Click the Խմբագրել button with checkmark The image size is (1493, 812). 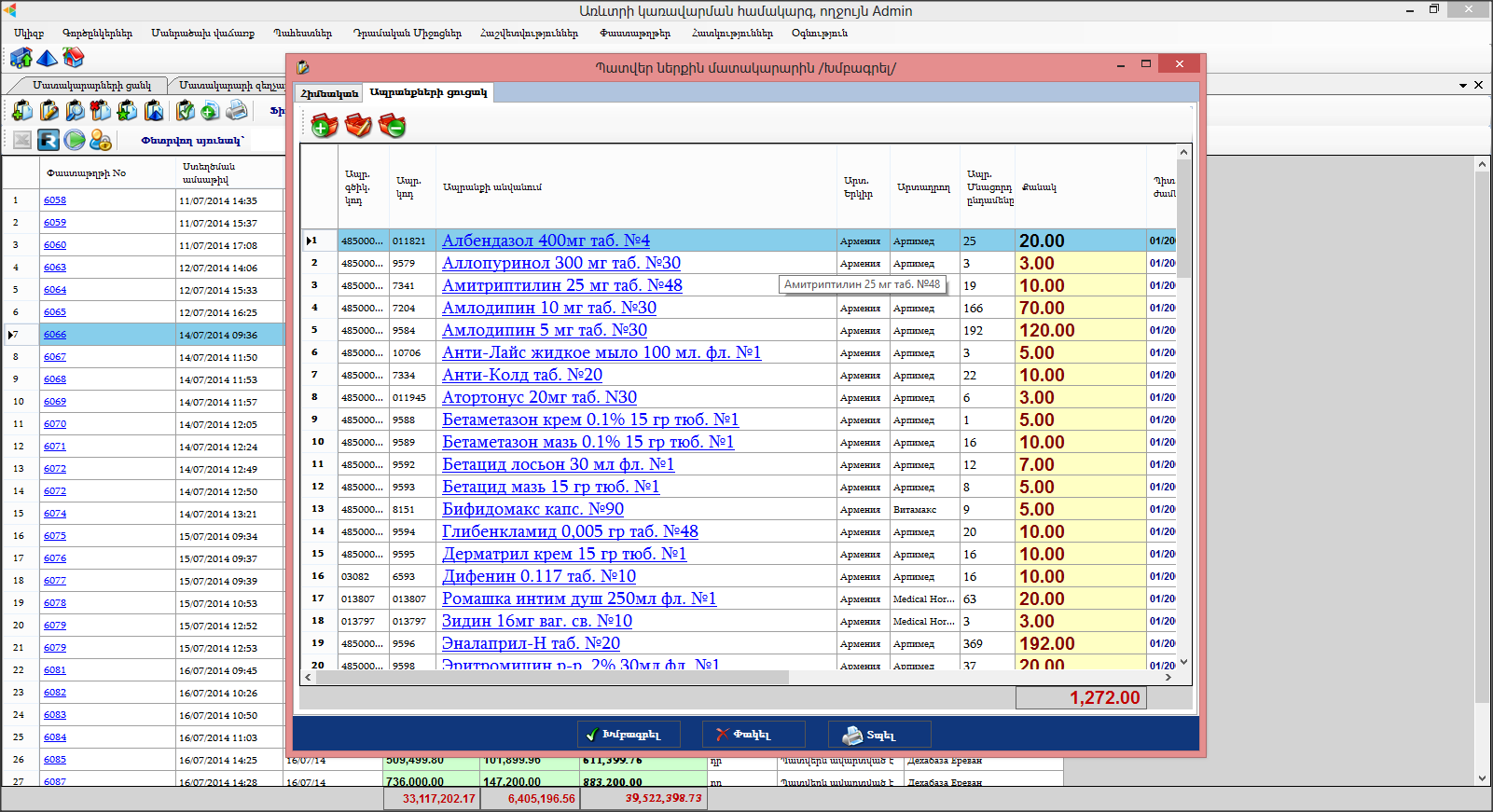pyautogui.click(x=629, y=735)
